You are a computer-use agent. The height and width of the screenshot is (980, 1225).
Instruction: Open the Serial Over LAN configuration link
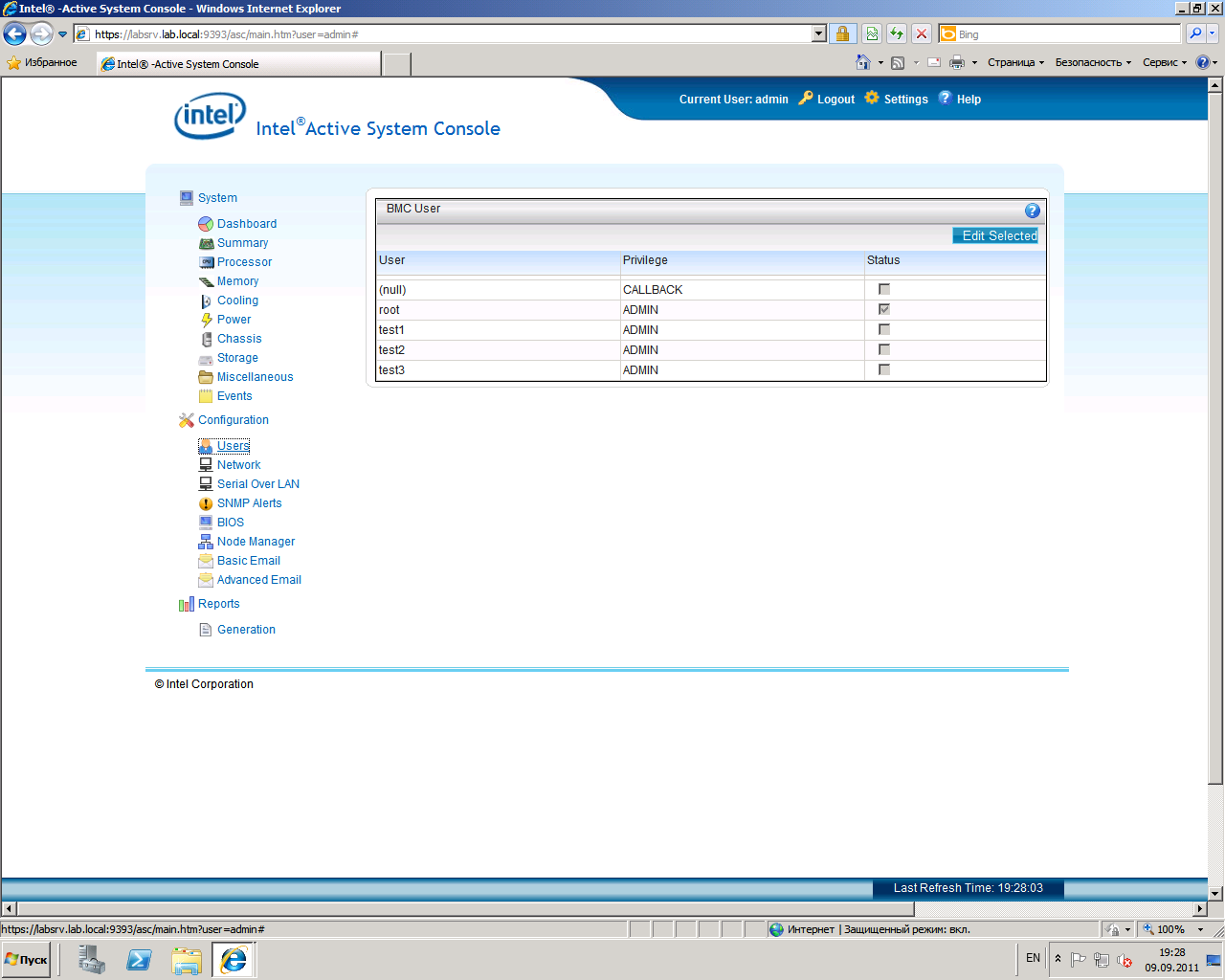257,484
